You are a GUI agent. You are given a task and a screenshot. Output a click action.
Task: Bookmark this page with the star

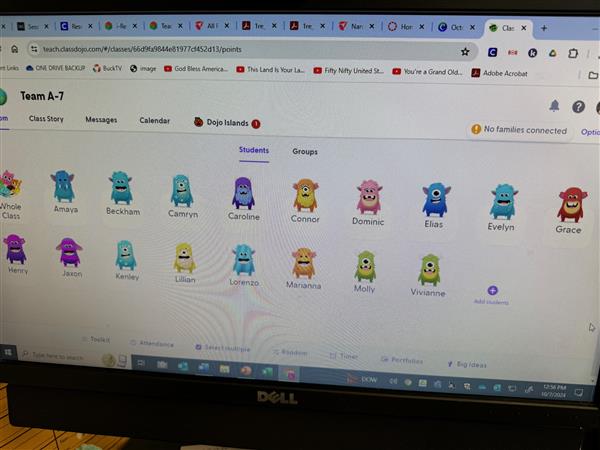[465, 52]
